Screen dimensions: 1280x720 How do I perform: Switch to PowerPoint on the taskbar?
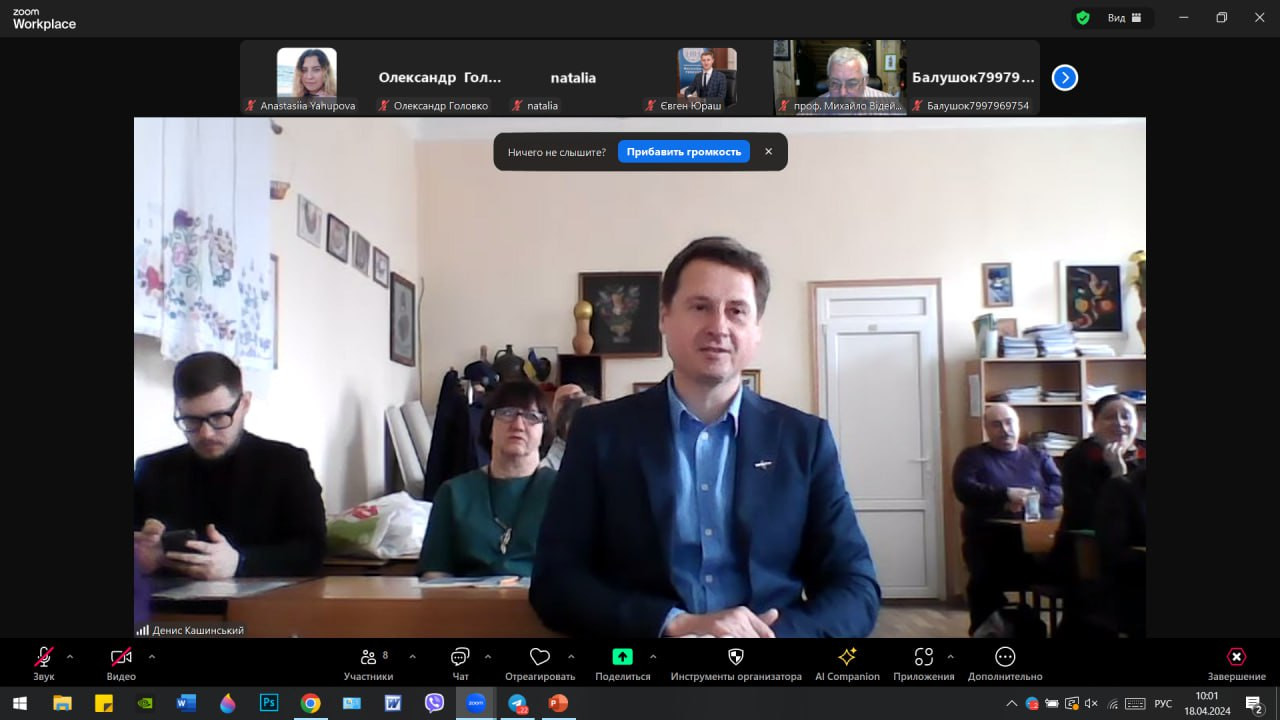tap(558, 703)
